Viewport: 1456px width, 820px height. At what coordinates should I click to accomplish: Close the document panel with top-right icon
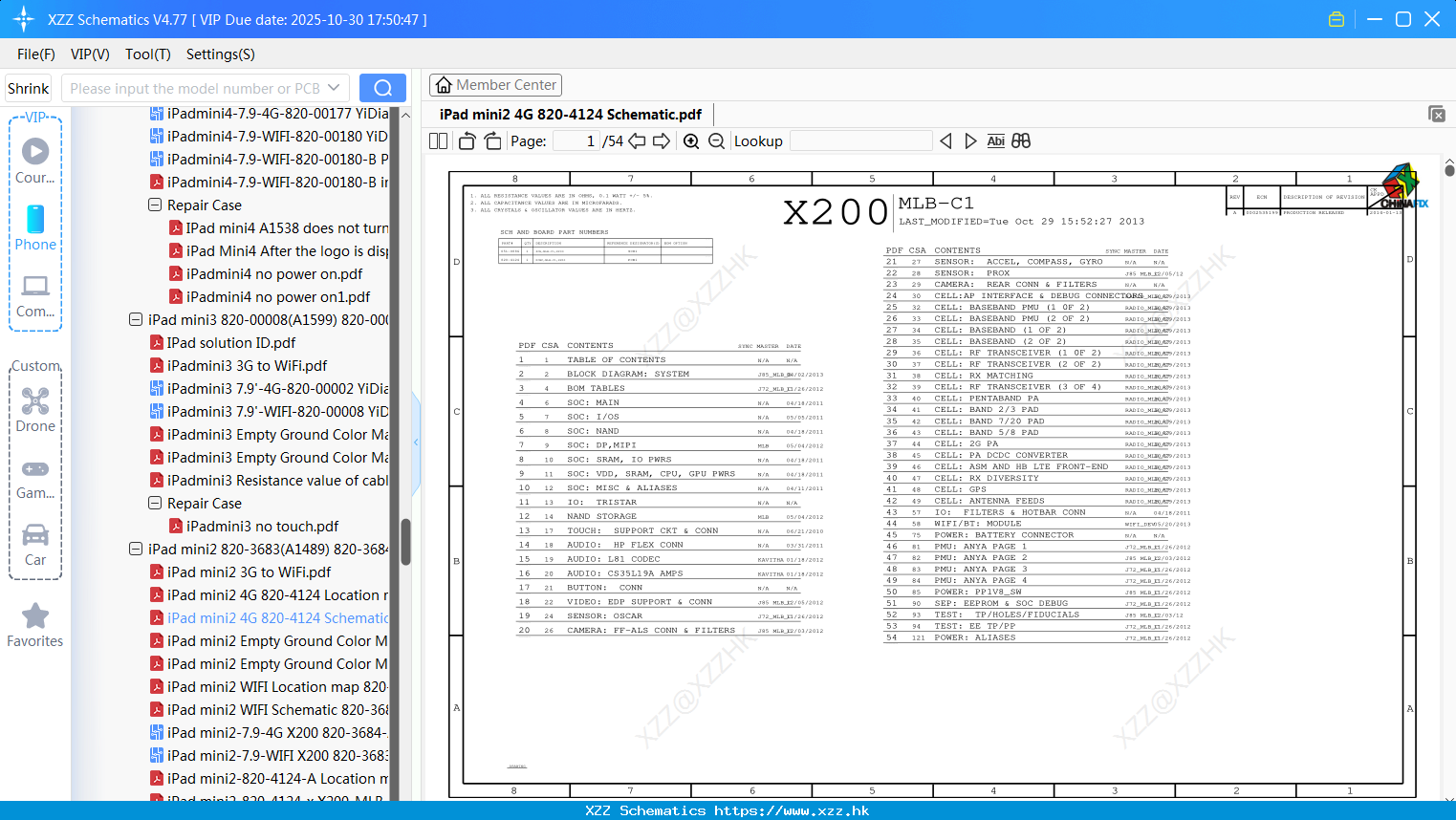tap(1437, 114)
